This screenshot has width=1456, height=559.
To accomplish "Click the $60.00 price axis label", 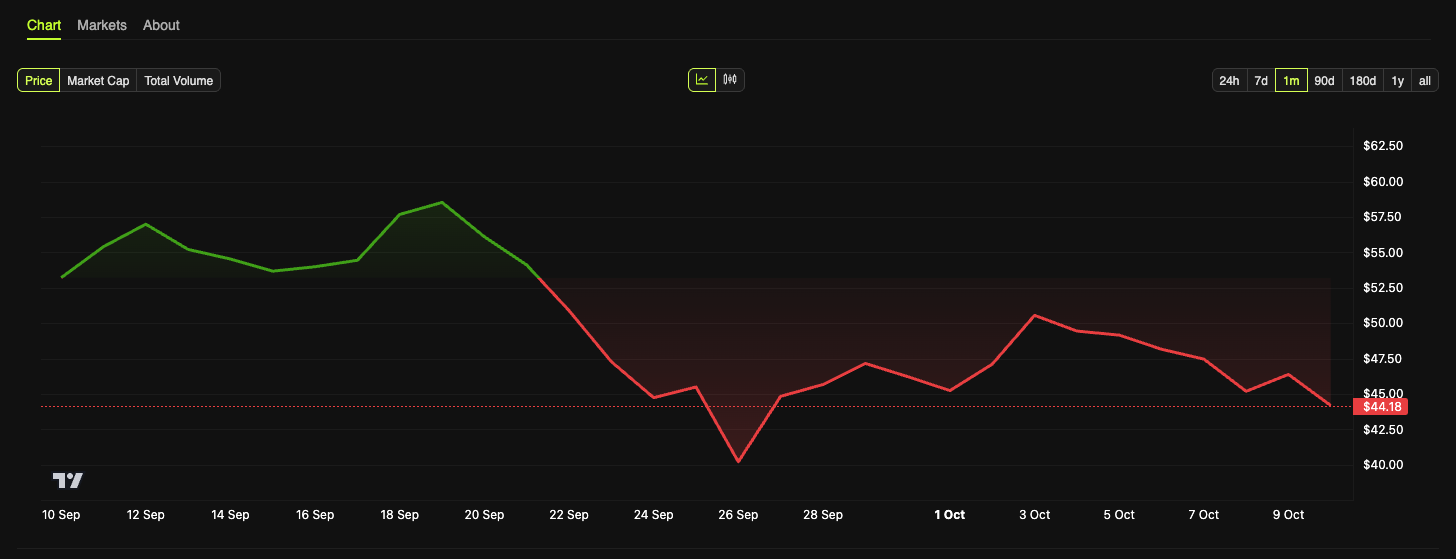I will click(1383, 182).
